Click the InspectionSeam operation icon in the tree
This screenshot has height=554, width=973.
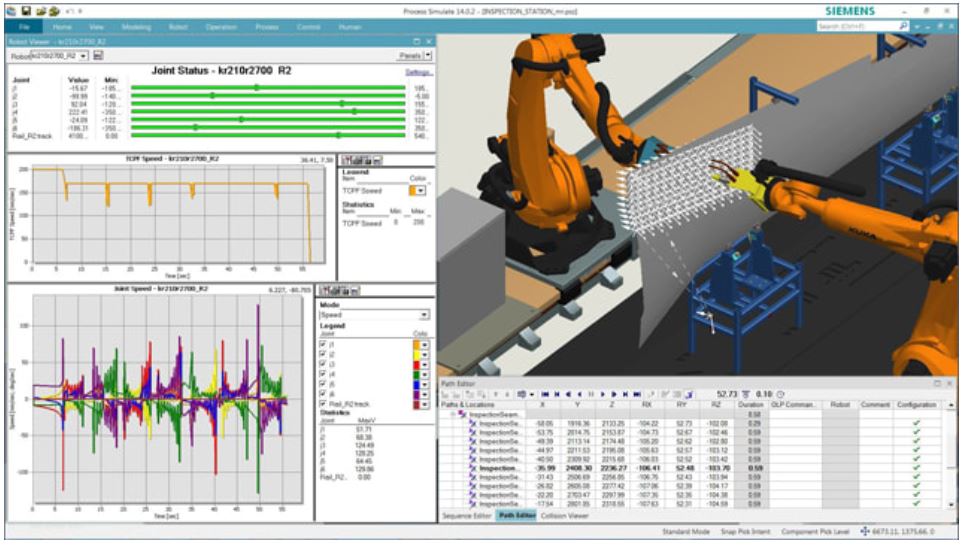point(462,414)
